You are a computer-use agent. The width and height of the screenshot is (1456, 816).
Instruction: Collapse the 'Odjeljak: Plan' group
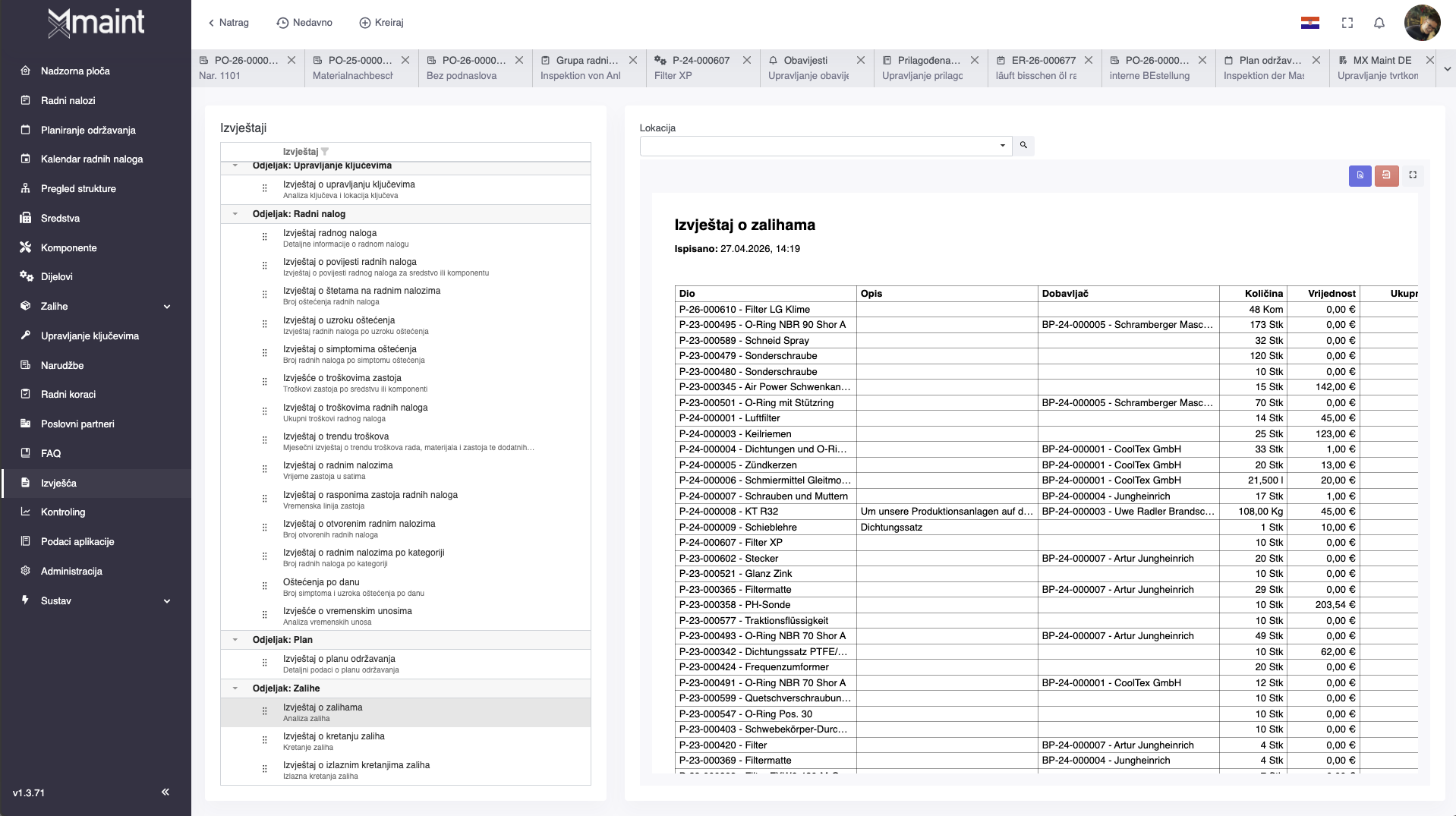pos(235,640)
